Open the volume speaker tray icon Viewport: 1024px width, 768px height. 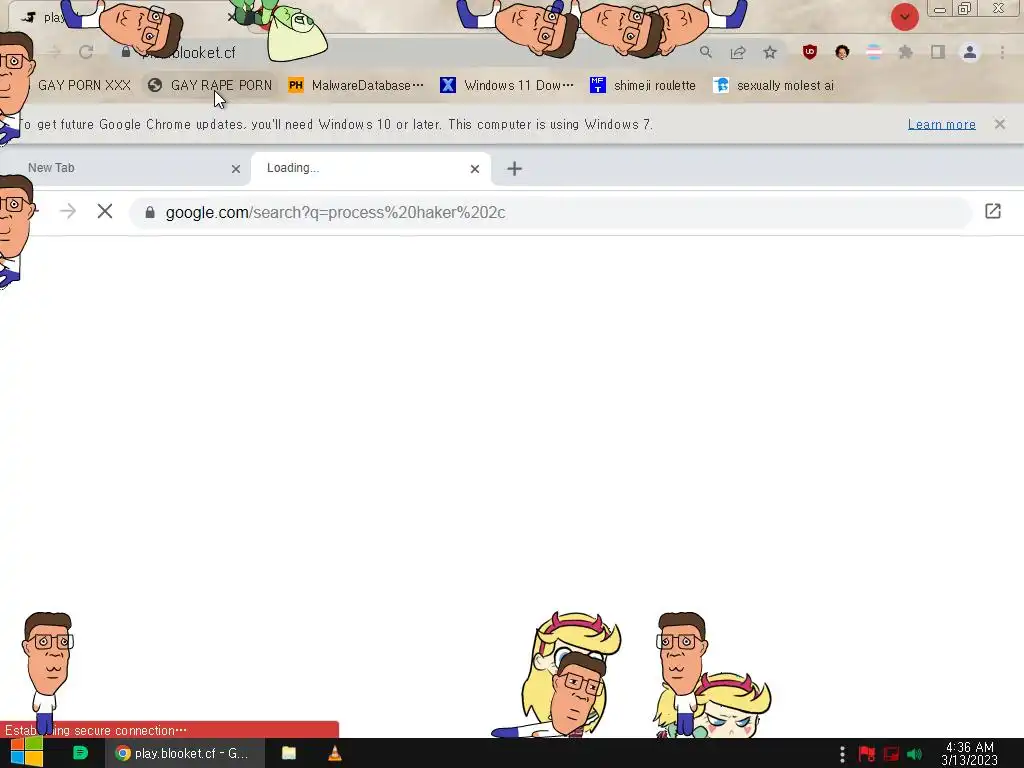[x=915, y=754]
